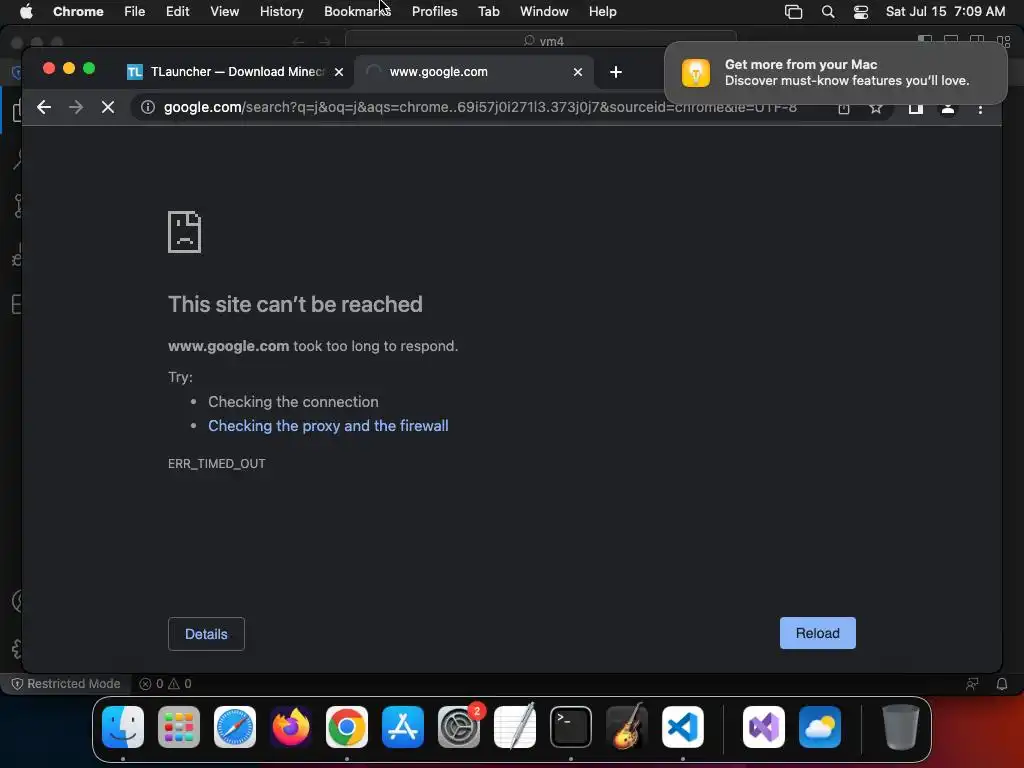Click Restricted Mode in VS Code status bar

coord(66,684)
